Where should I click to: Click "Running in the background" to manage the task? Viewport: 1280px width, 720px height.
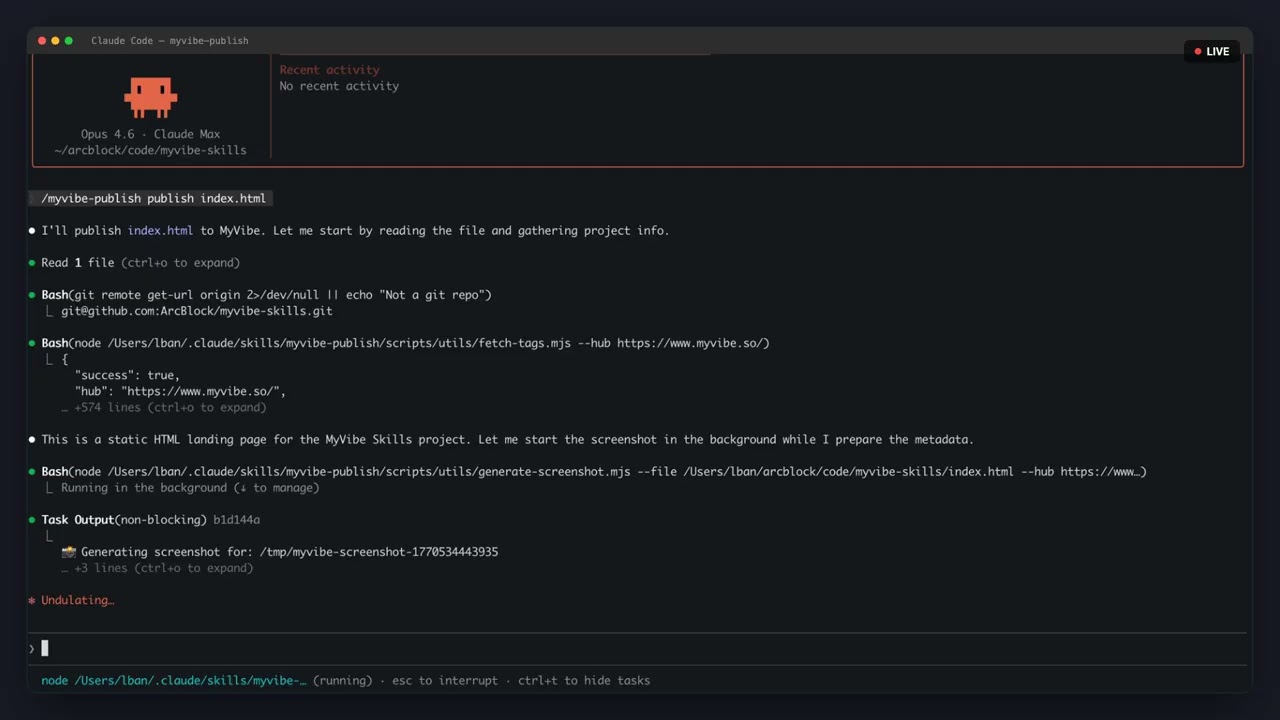tap(190, 488)
